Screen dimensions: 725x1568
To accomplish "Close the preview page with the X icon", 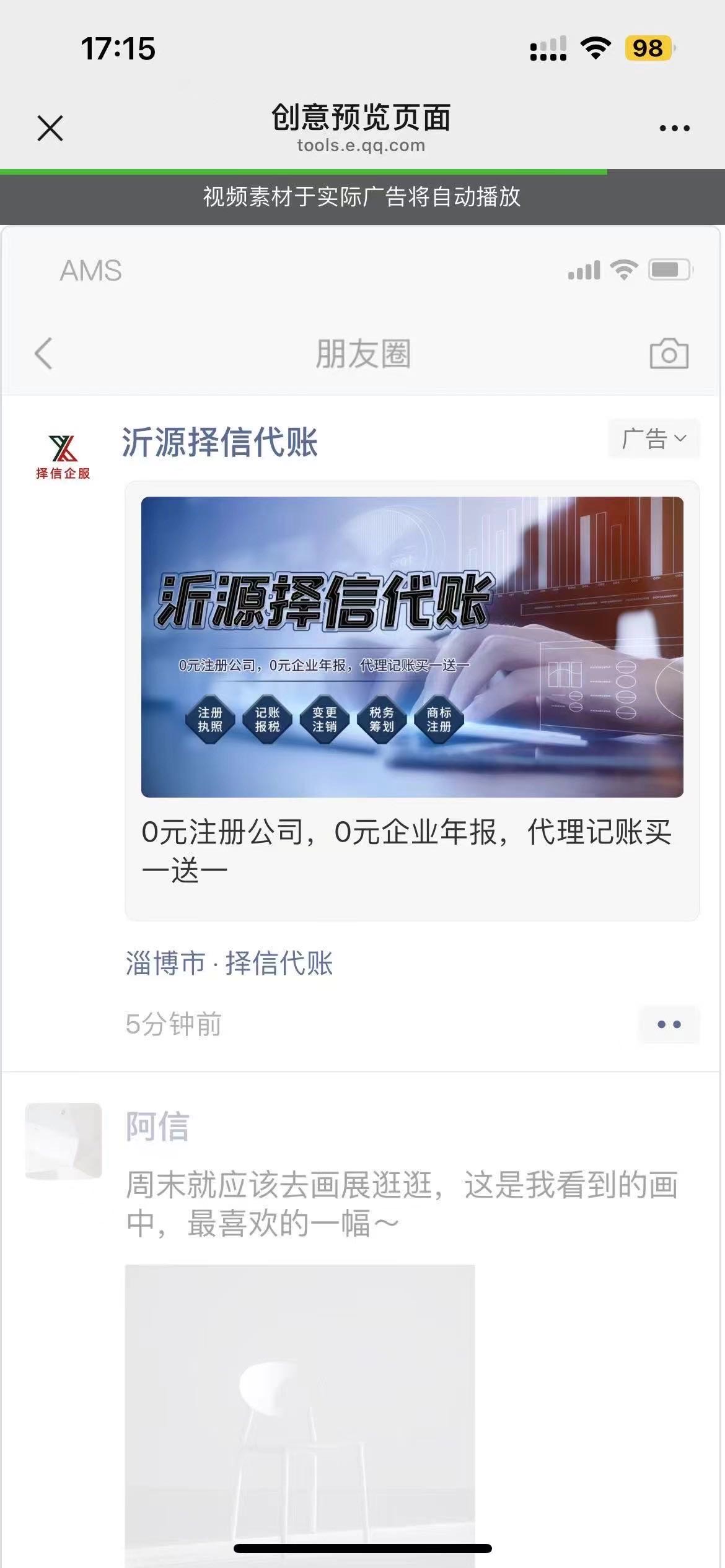I will [x=50, y=128].
